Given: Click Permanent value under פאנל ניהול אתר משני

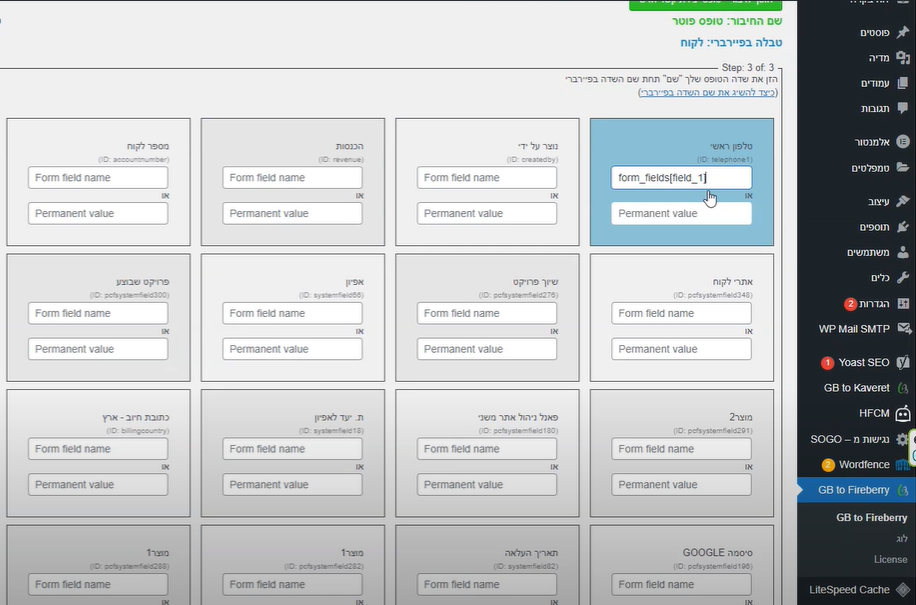Looking at the screenshot, I should tap(487, 485).
